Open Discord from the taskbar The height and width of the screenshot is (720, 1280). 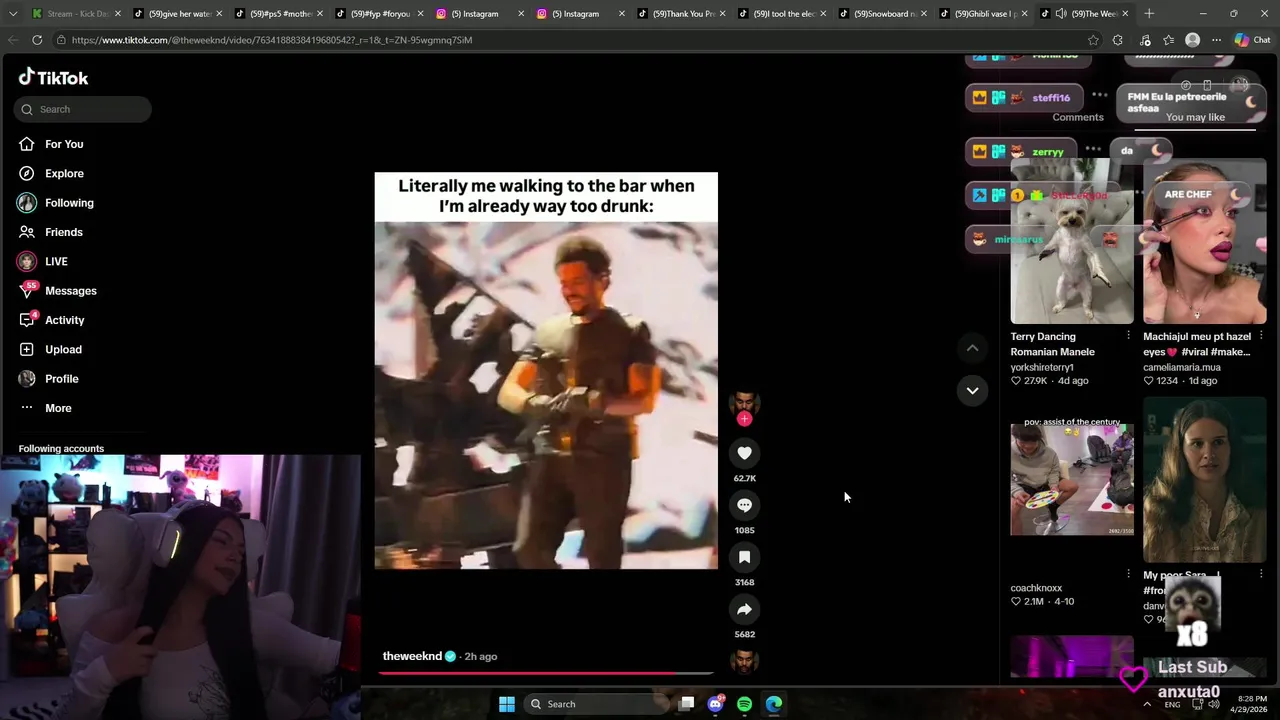click(x=715, y=704)
